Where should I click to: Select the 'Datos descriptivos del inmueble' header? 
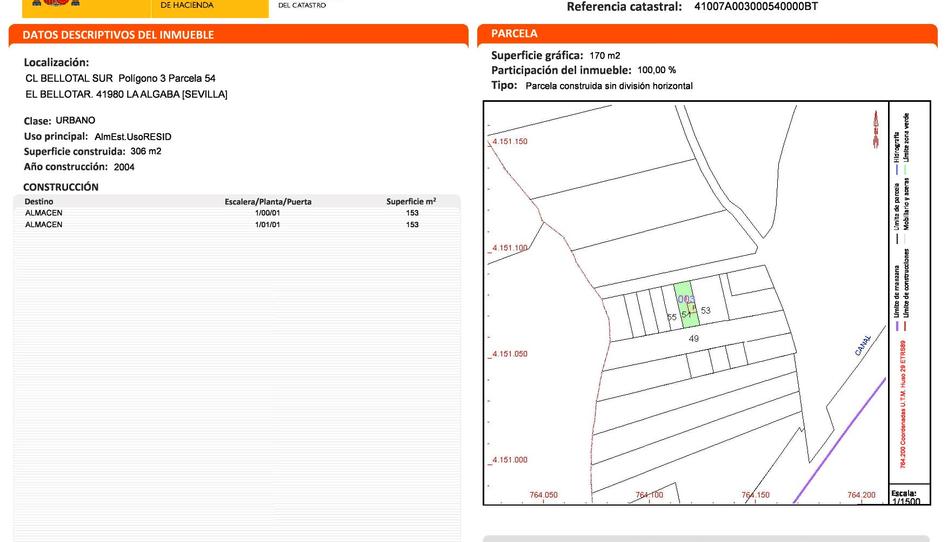click(118, 35)
